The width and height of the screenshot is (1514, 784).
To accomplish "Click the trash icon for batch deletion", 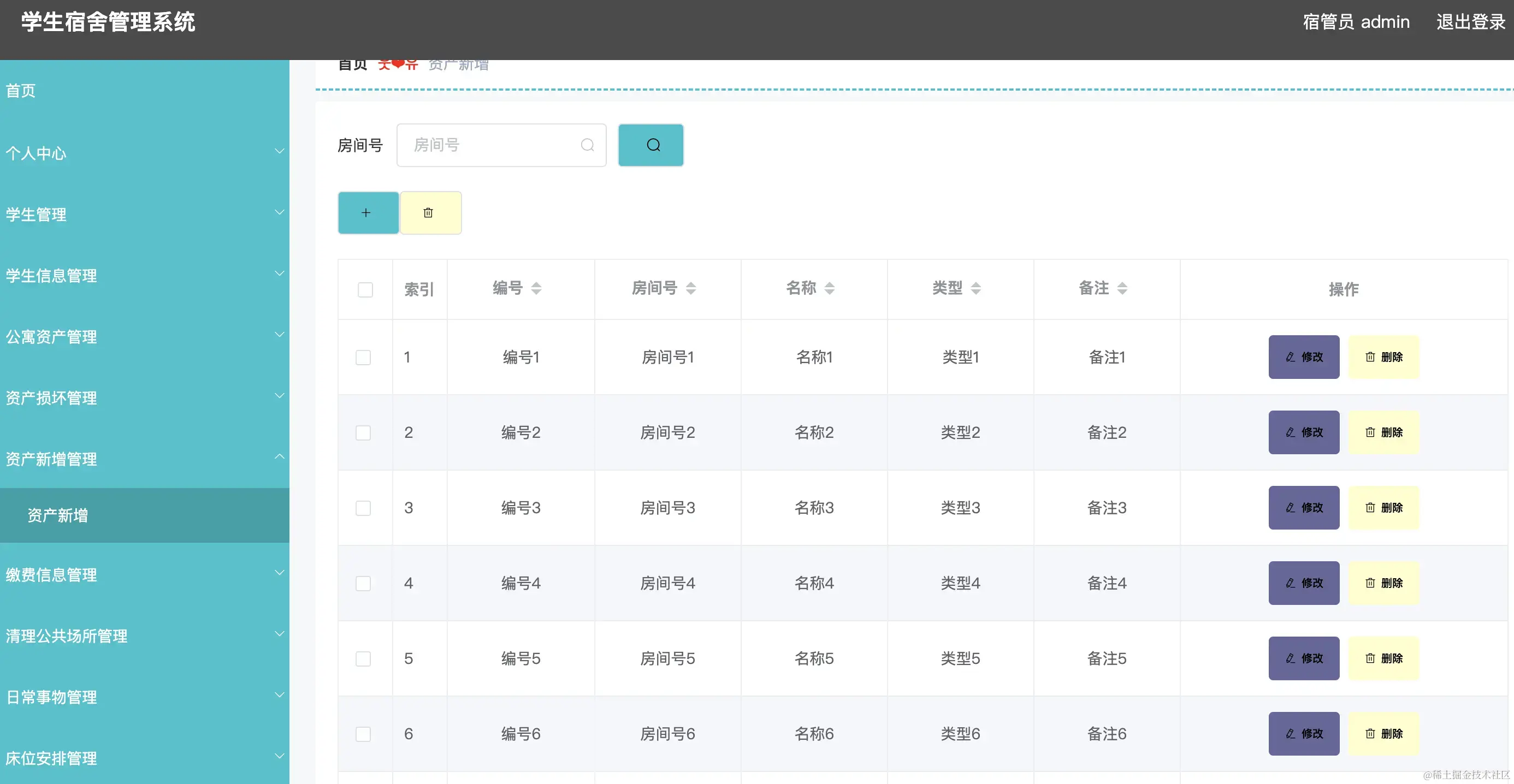I will [430, 212].
